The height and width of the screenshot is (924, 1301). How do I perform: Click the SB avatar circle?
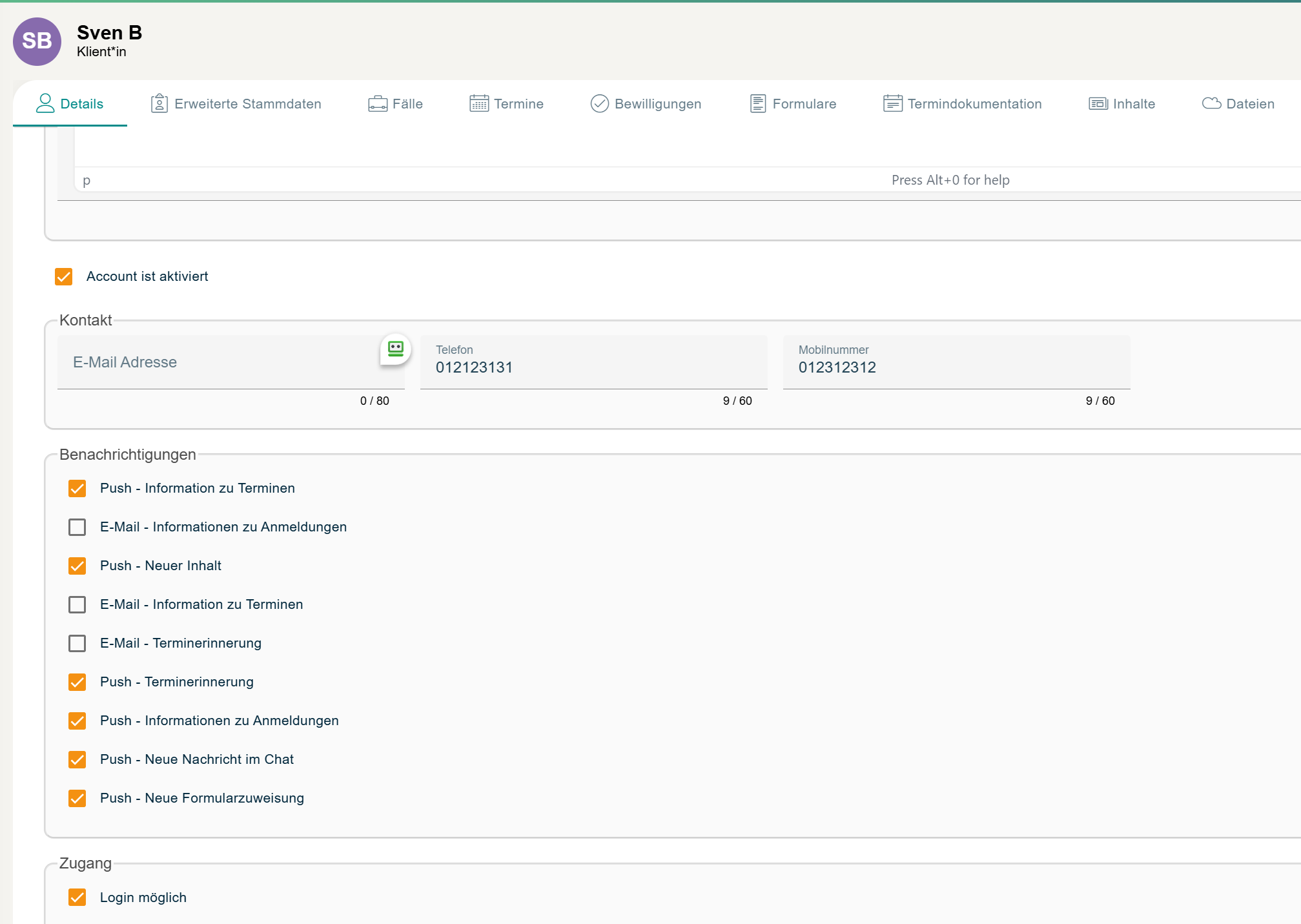tap(37, 41)
